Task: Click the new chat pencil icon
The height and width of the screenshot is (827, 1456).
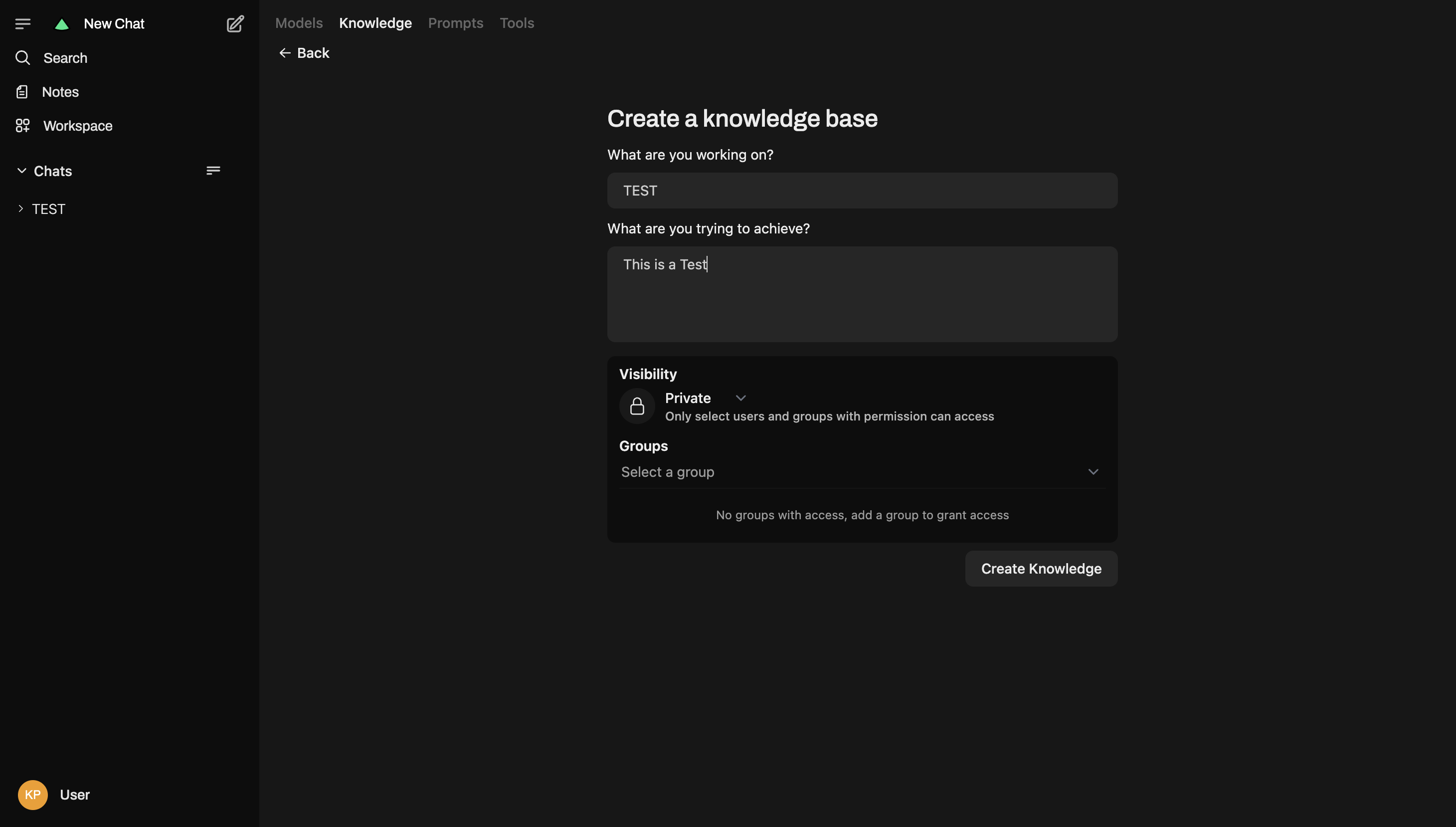Action: coord(235,24)
